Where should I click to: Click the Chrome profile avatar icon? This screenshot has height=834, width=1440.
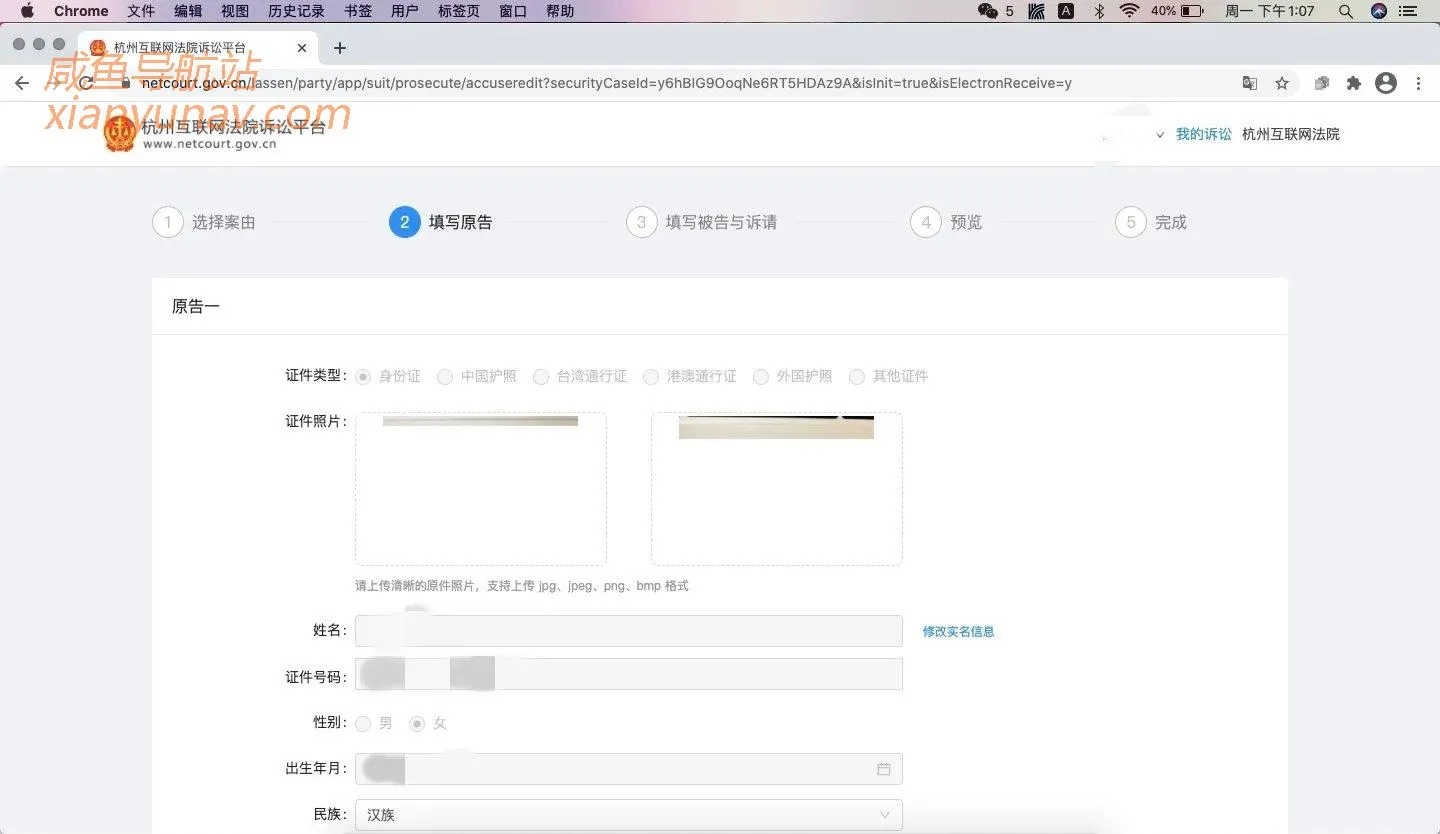[1386, 83]
